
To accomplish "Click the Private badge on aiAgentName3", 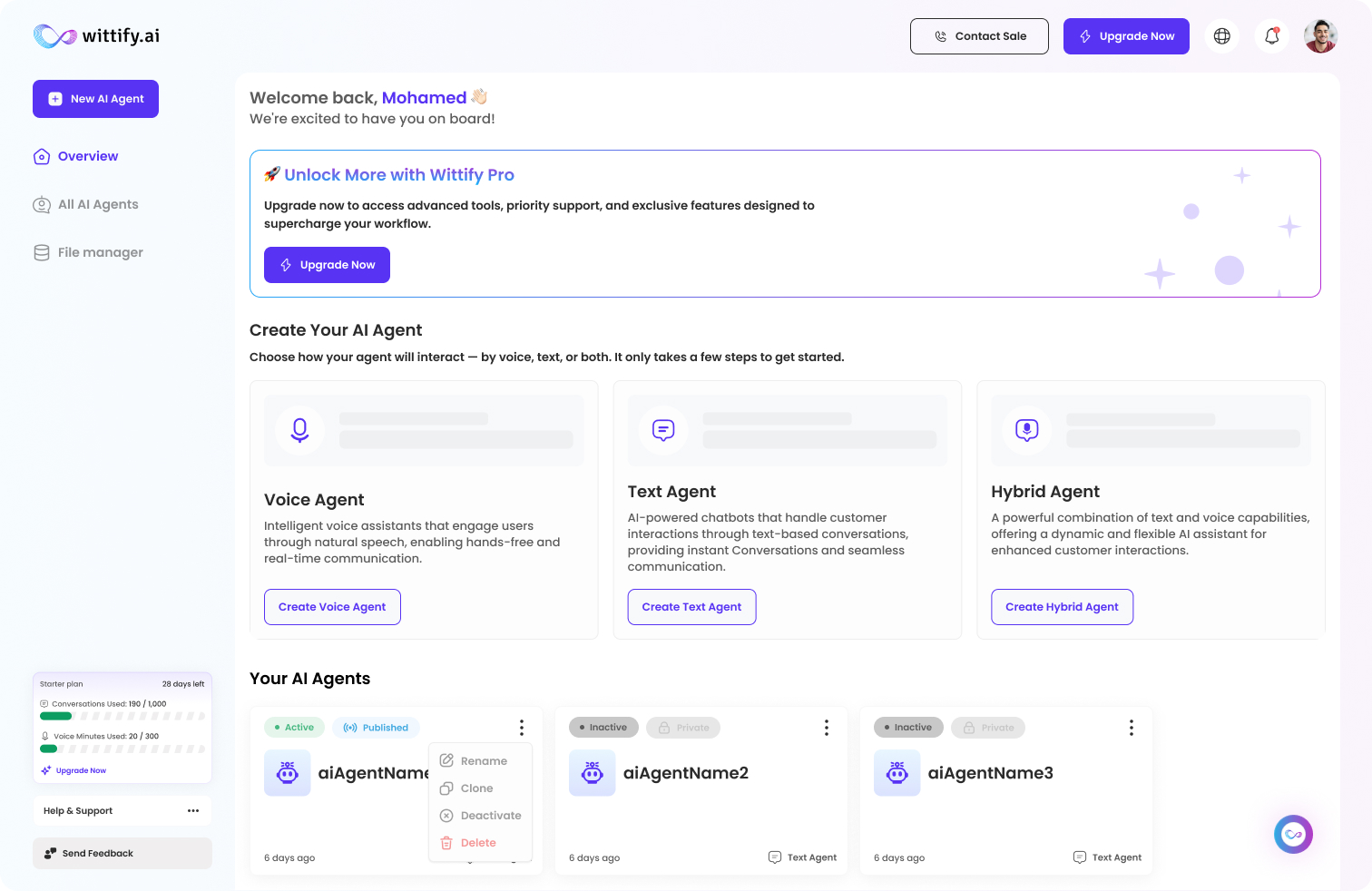I will (x=988, y=728).
